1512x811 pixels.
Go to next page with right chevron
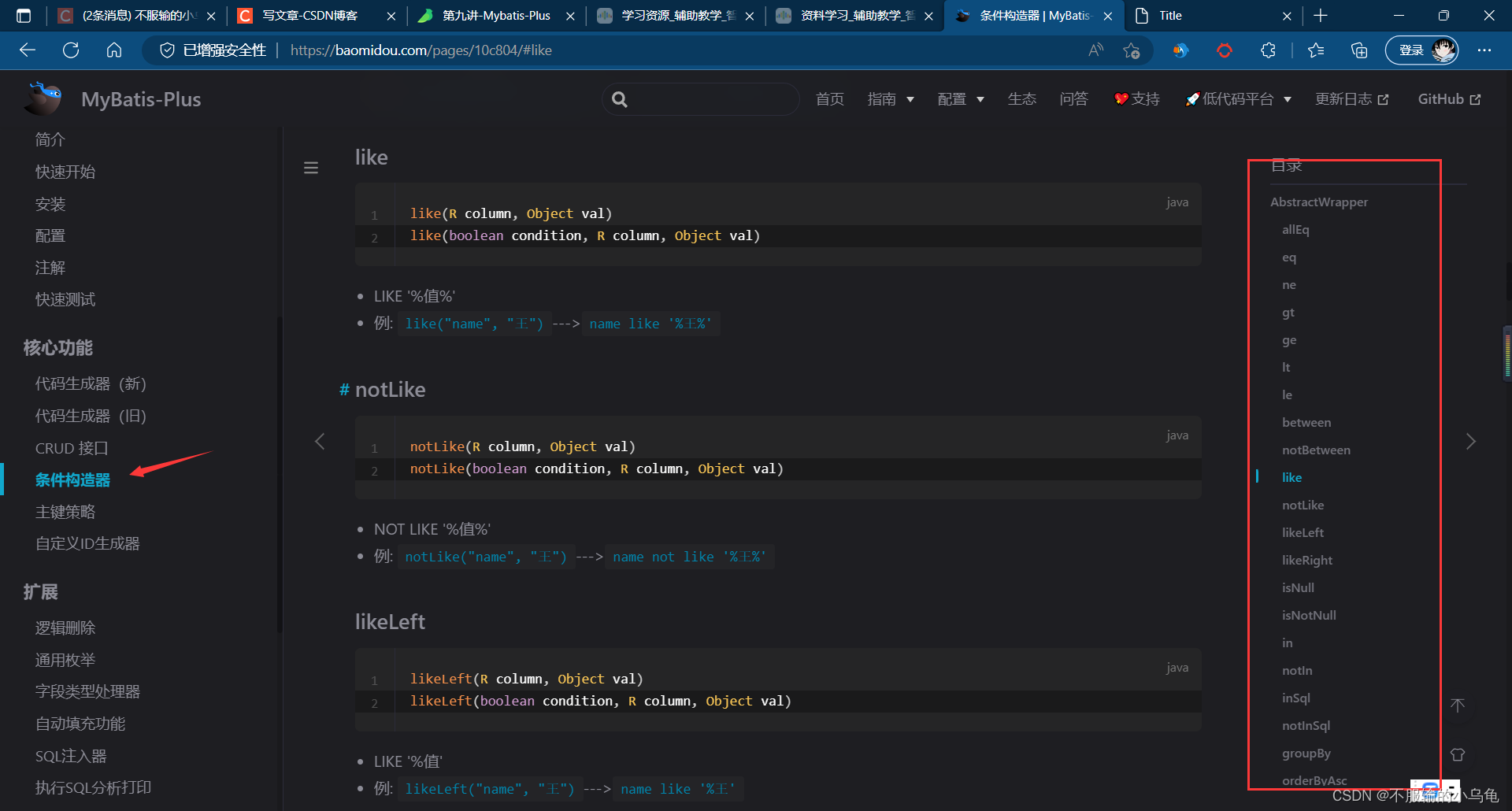1470,441
